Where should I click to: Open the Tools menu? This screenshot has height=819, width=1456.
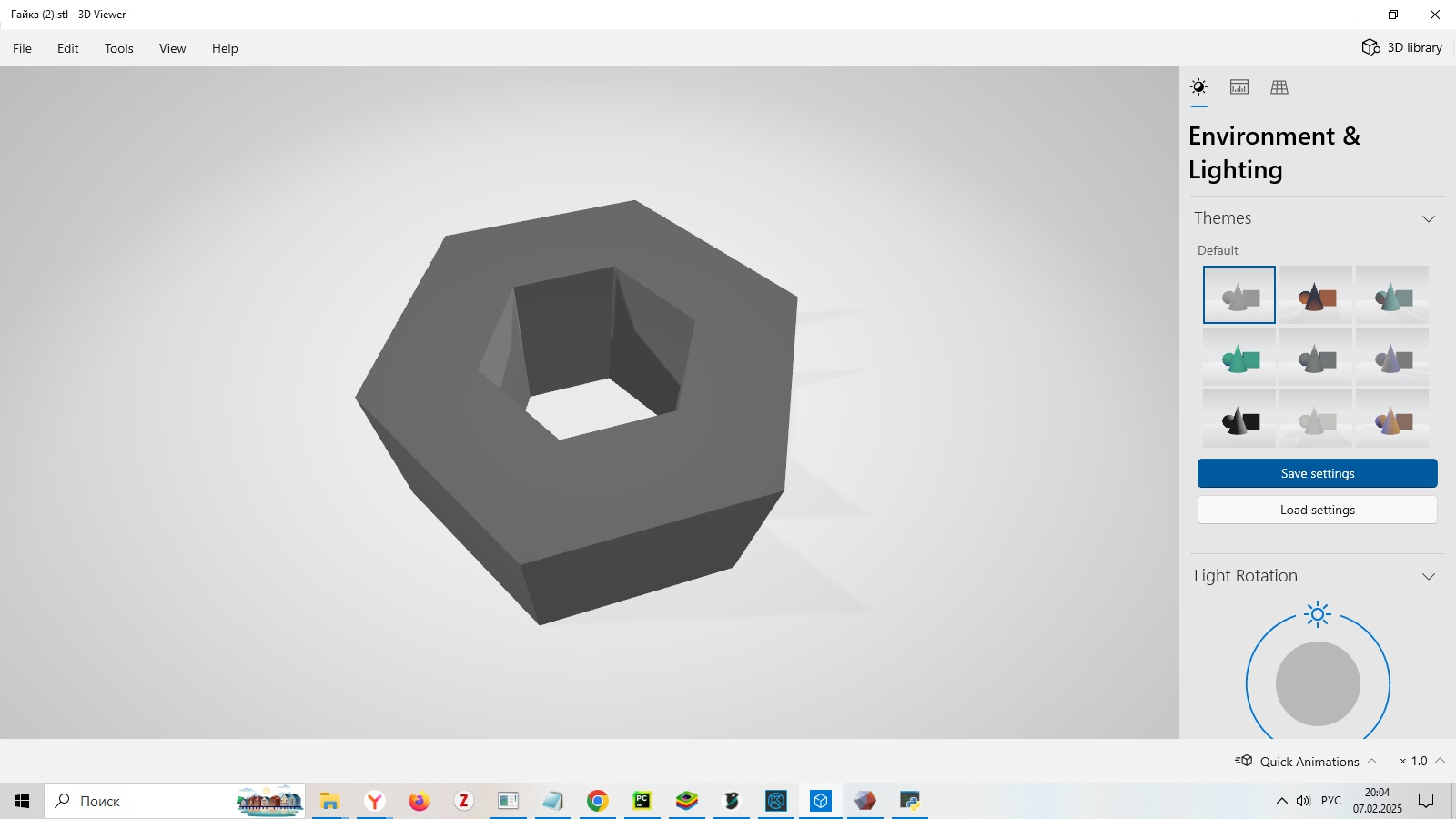click(x=119, y=48)
